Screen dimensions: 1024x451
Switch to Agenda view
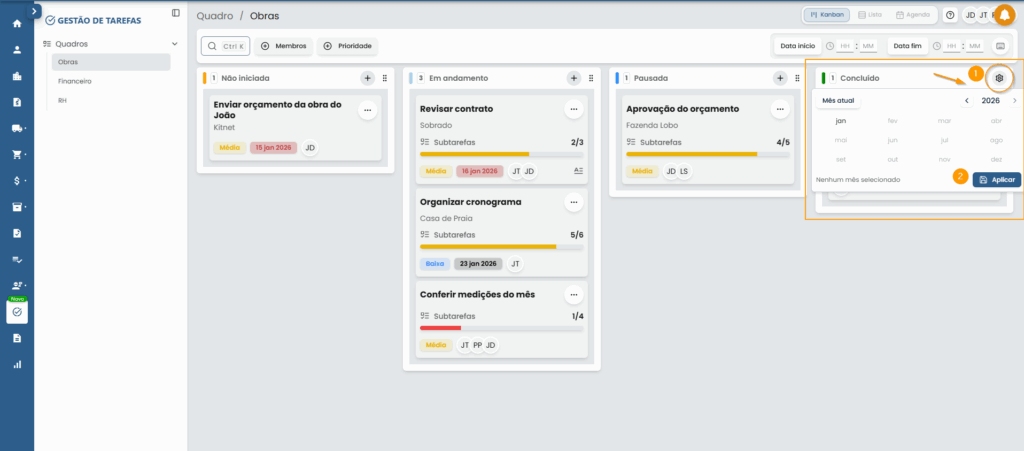[912, 15]
